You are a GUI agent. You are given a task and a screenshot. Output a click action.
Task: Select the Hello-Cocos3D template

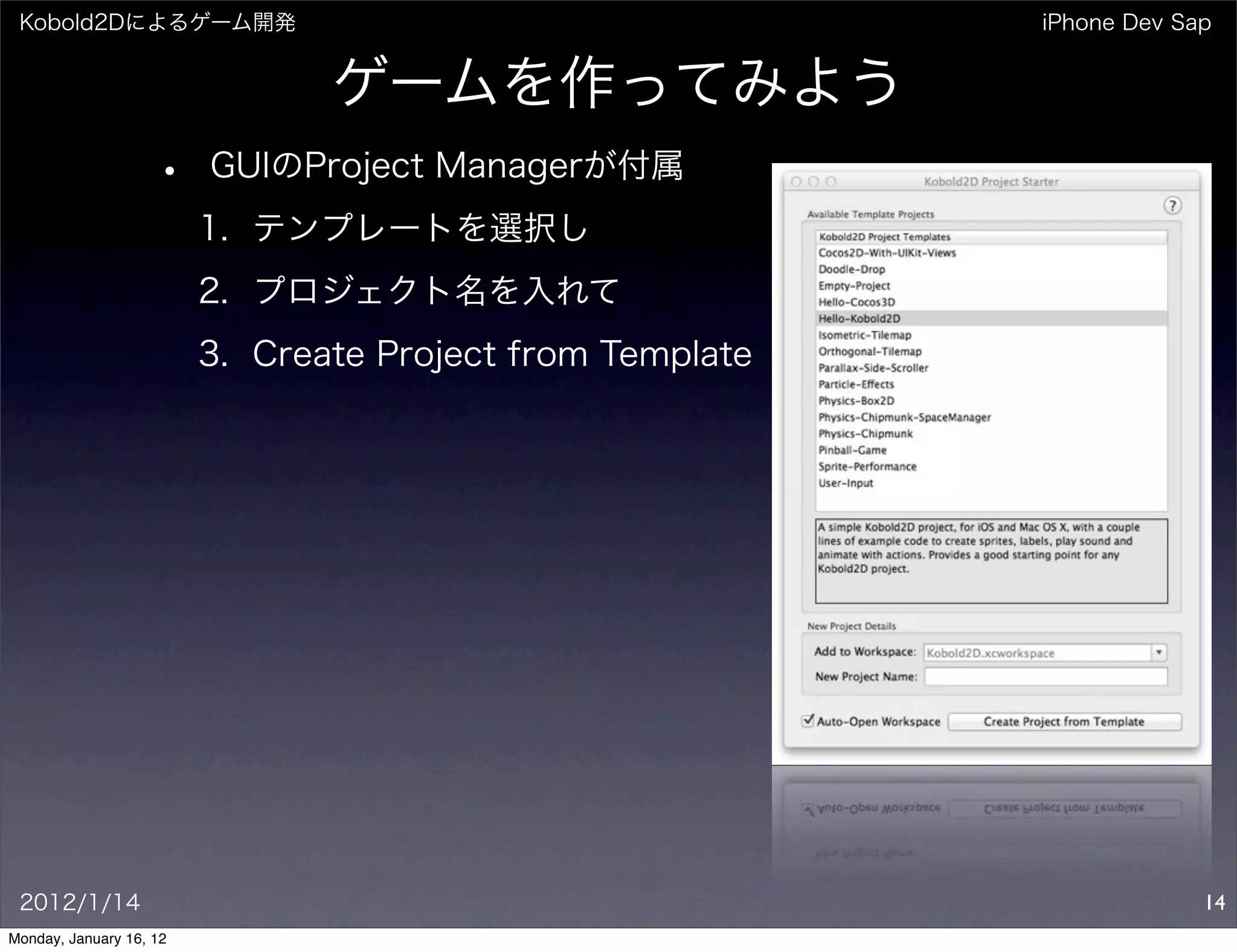856,302
